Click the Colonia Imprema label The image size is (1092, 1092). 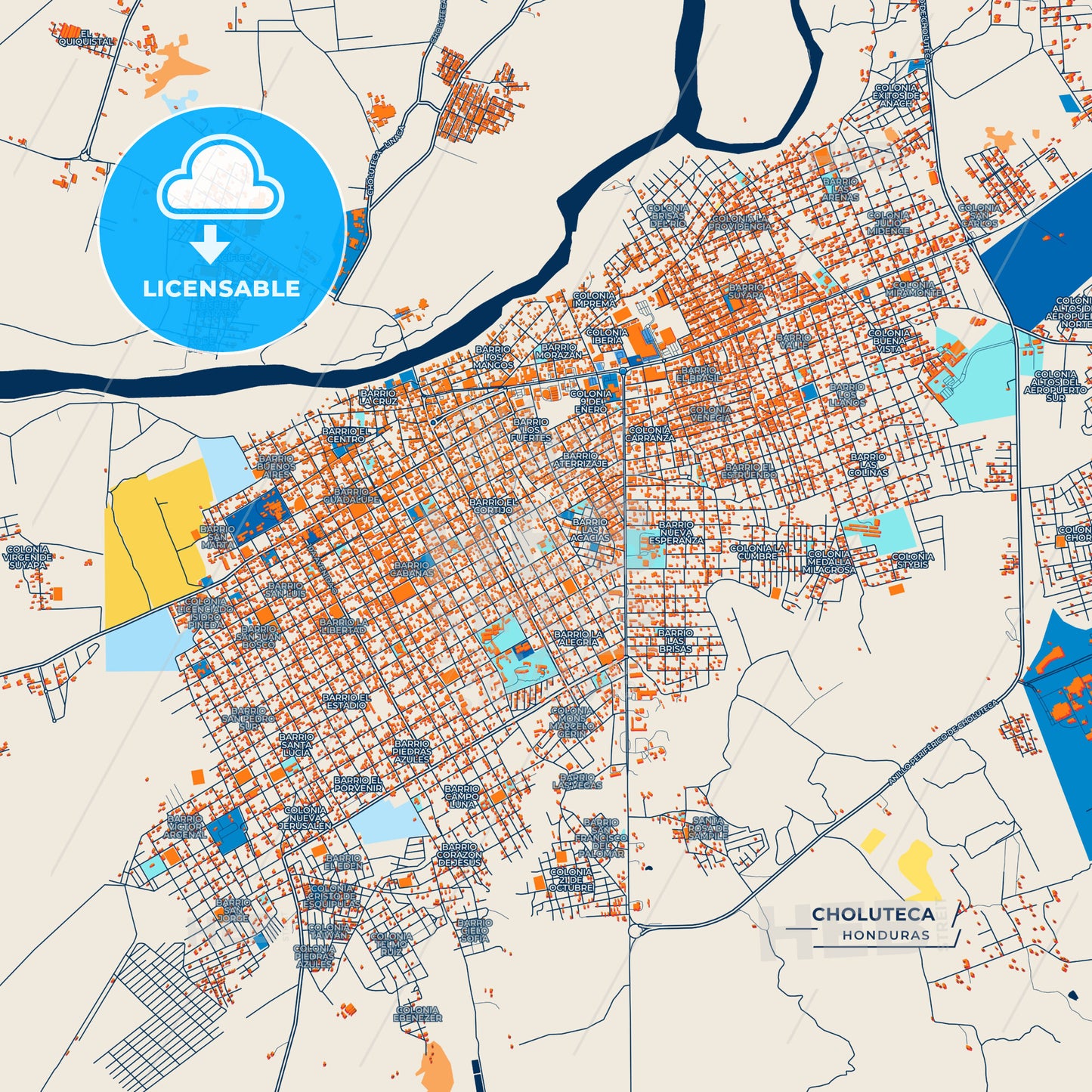pyautogui.click(x=594, y=299)
